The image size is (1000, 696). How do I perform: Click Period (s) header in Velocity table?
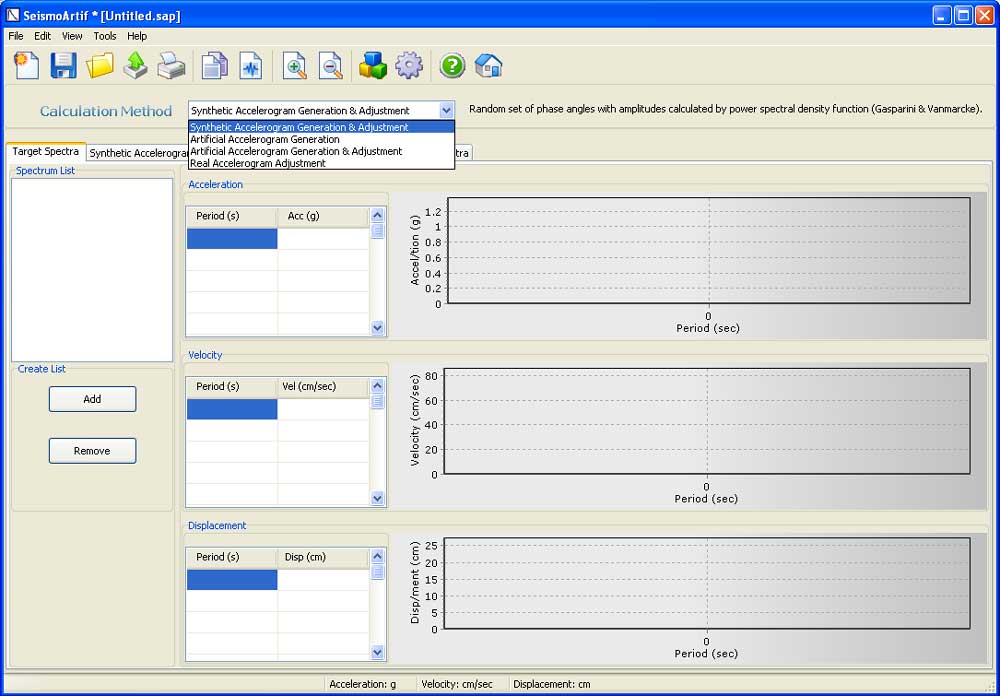[x=232, y=387]
